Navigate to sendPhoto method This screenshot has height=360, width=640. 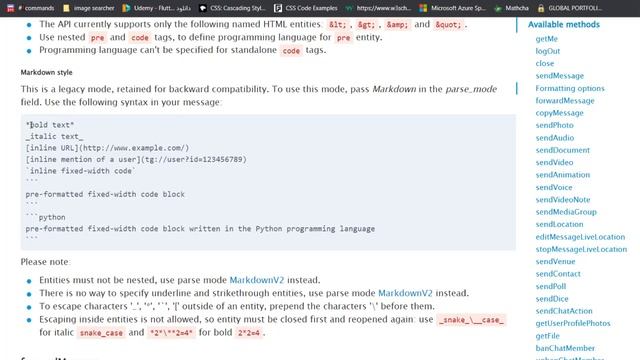click(554, 125)
